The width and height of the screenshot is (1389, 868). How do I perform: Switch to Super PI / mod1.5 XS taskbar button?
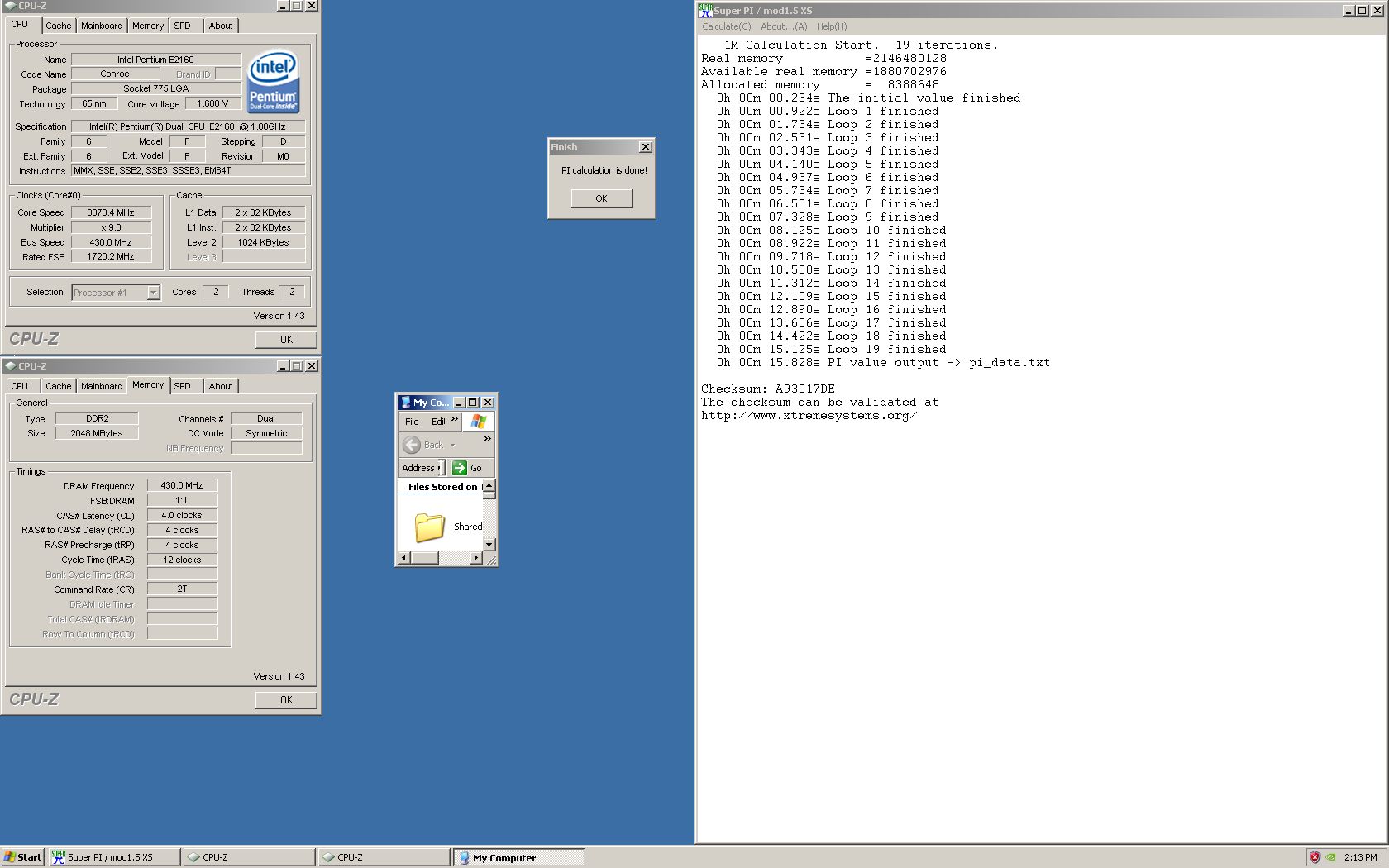tap(114, 857)
